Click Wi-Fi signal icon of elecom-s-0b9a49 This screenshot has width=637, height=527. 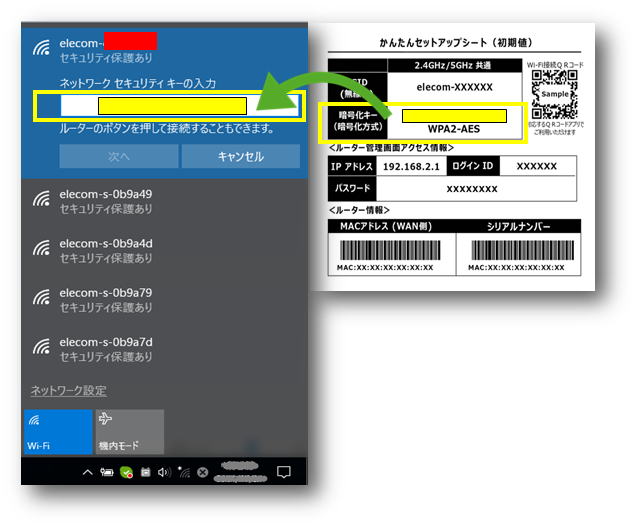[x=41, y=199]
